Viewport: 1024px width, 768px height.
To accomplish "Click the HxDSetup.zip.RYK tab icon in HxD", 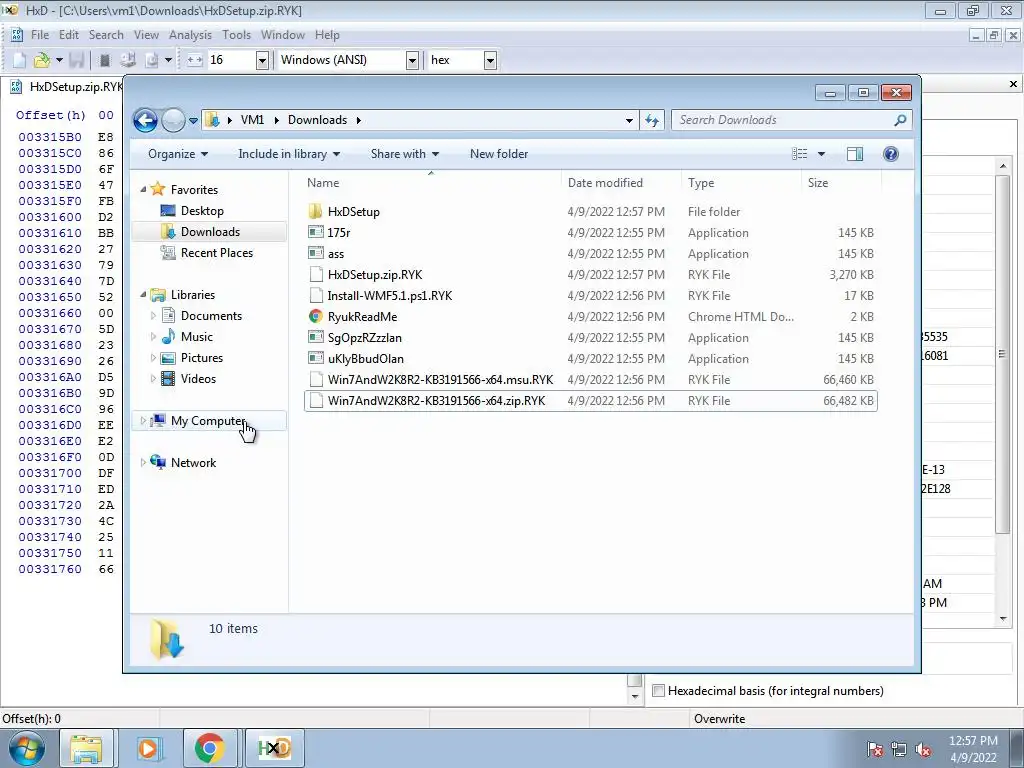I will click(x=16, y=87).
